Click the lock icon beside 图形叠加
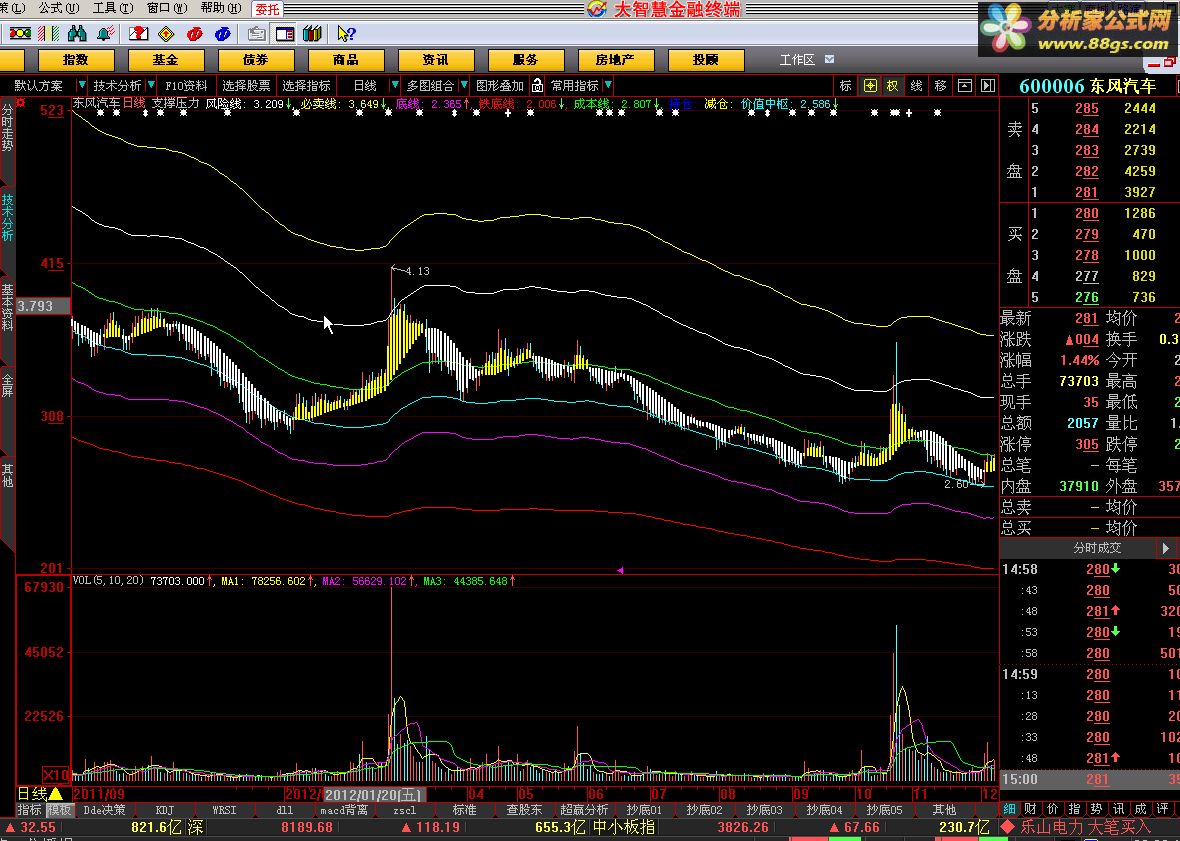 (537, 86)
